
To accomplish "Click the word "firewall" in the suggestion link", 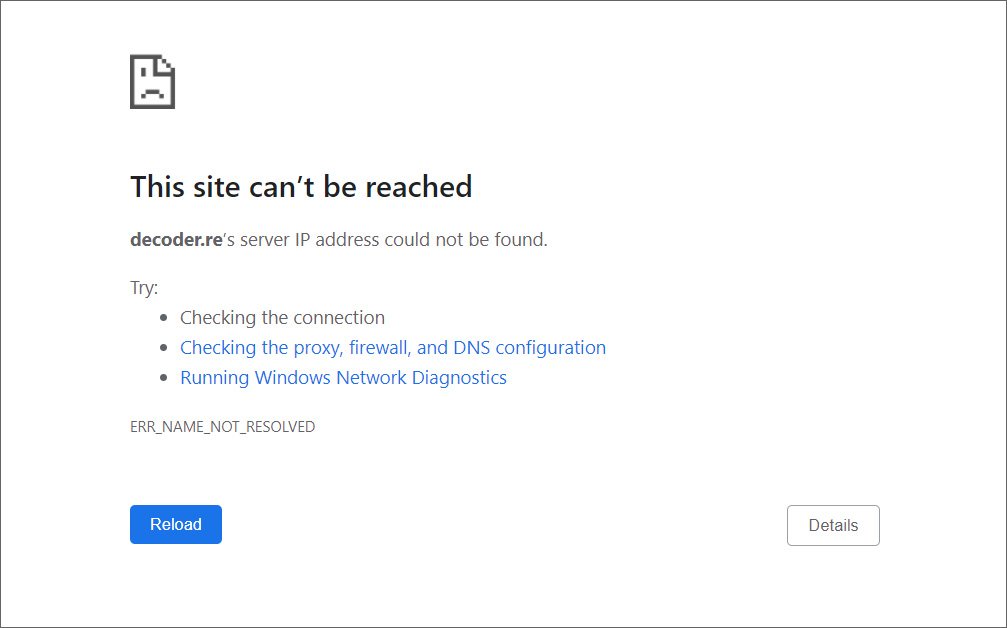I will [378, 348].
